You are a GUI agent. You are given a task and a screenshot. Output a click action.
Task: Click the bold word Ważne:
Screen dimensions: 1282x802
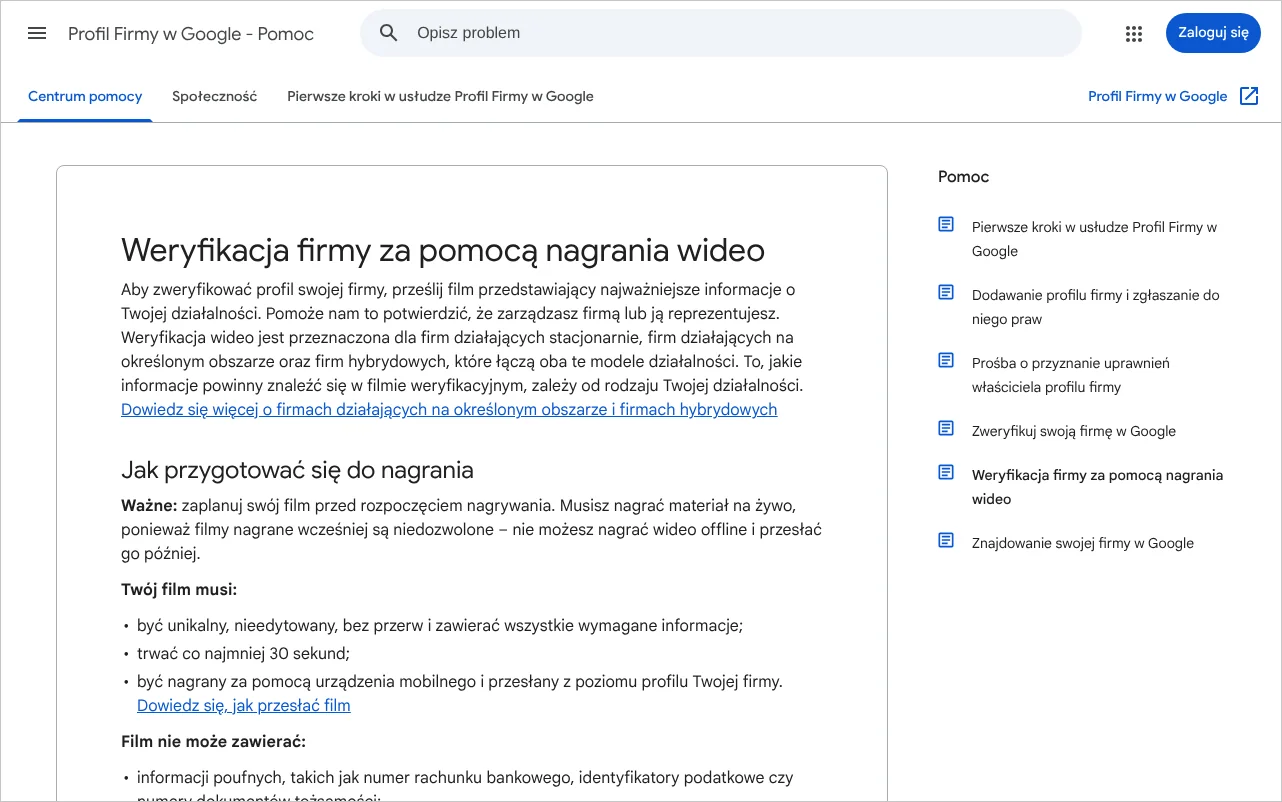point(149,506)
